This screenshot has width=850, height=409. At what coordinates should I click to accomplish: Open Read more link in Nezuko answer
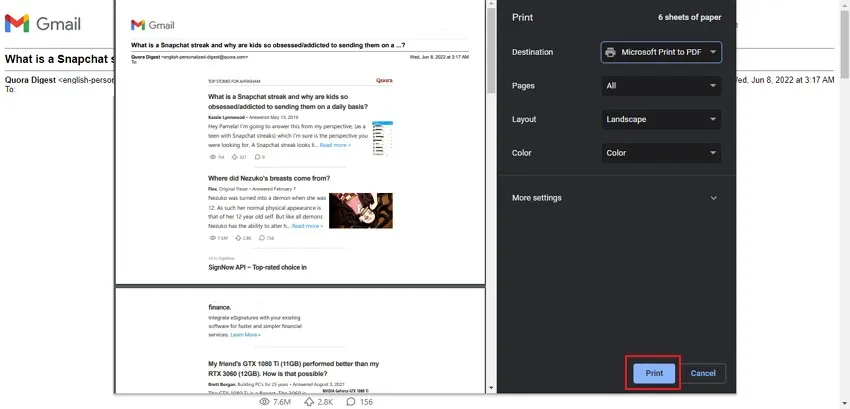click(307, 226)
